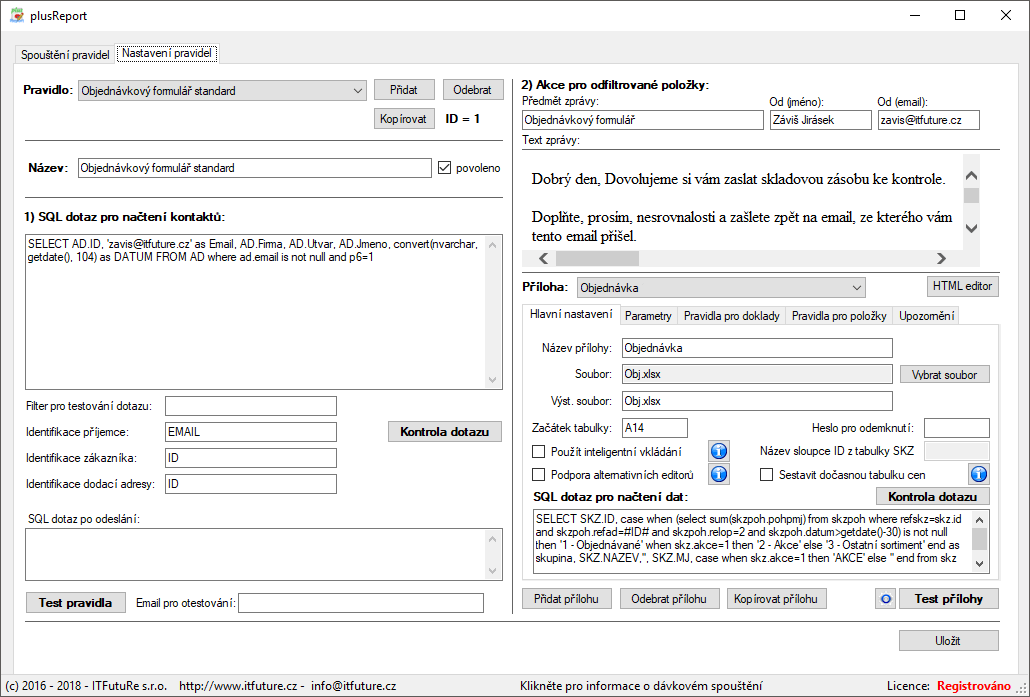The width and height of the screenshot is (1030, 697).
Task: Click message text horizontal scroll left arrow
Action: point(543,258)
